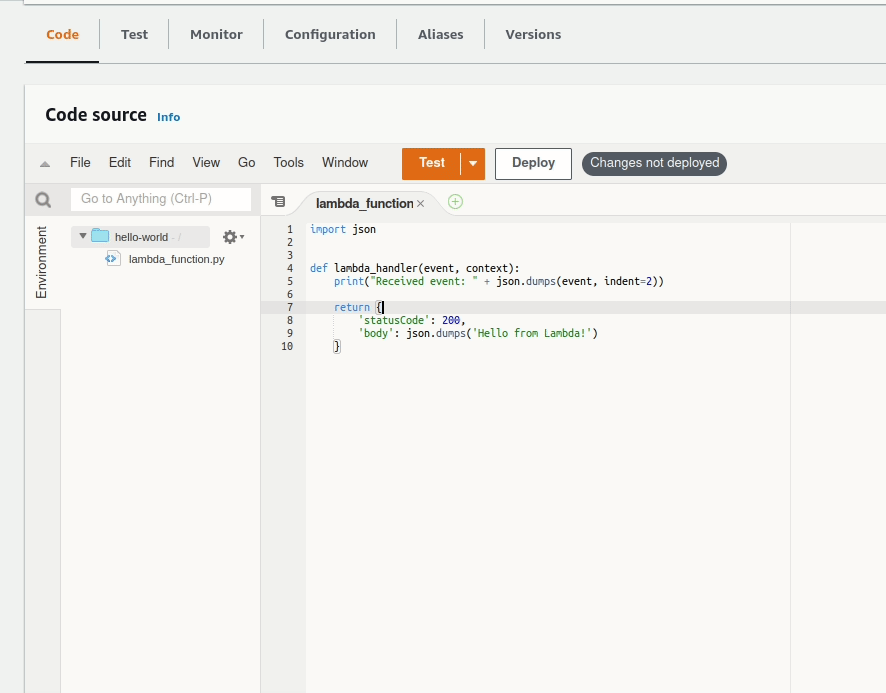Open the Go menu
The height and width of the screenshot is (693, 886).
click(x=246, y=163)
